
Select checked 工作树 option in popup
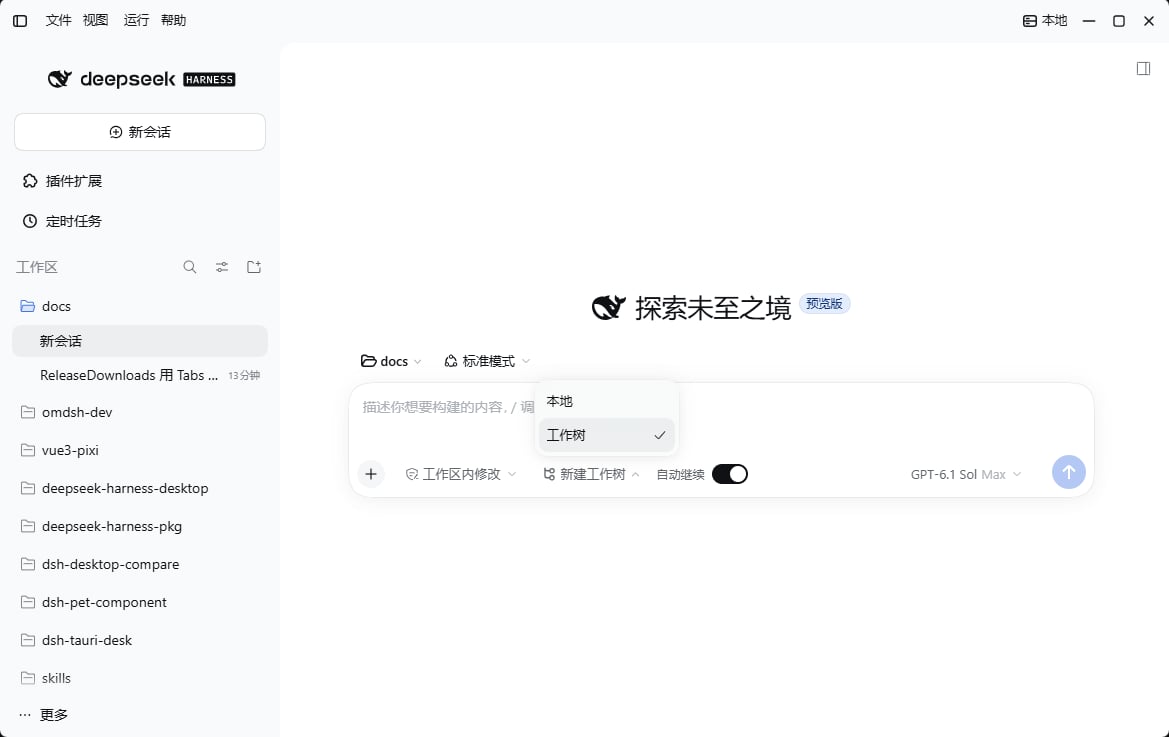[x=606, y=435]
